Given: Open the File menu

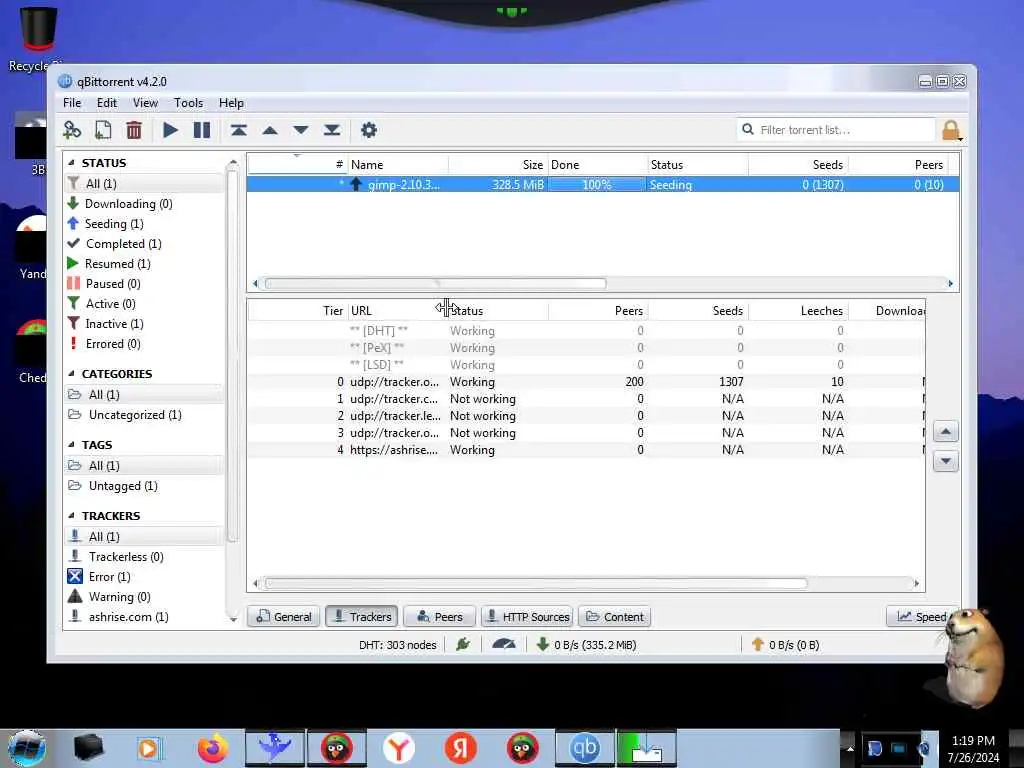Looking at the screenshot, I should (72, 103).
